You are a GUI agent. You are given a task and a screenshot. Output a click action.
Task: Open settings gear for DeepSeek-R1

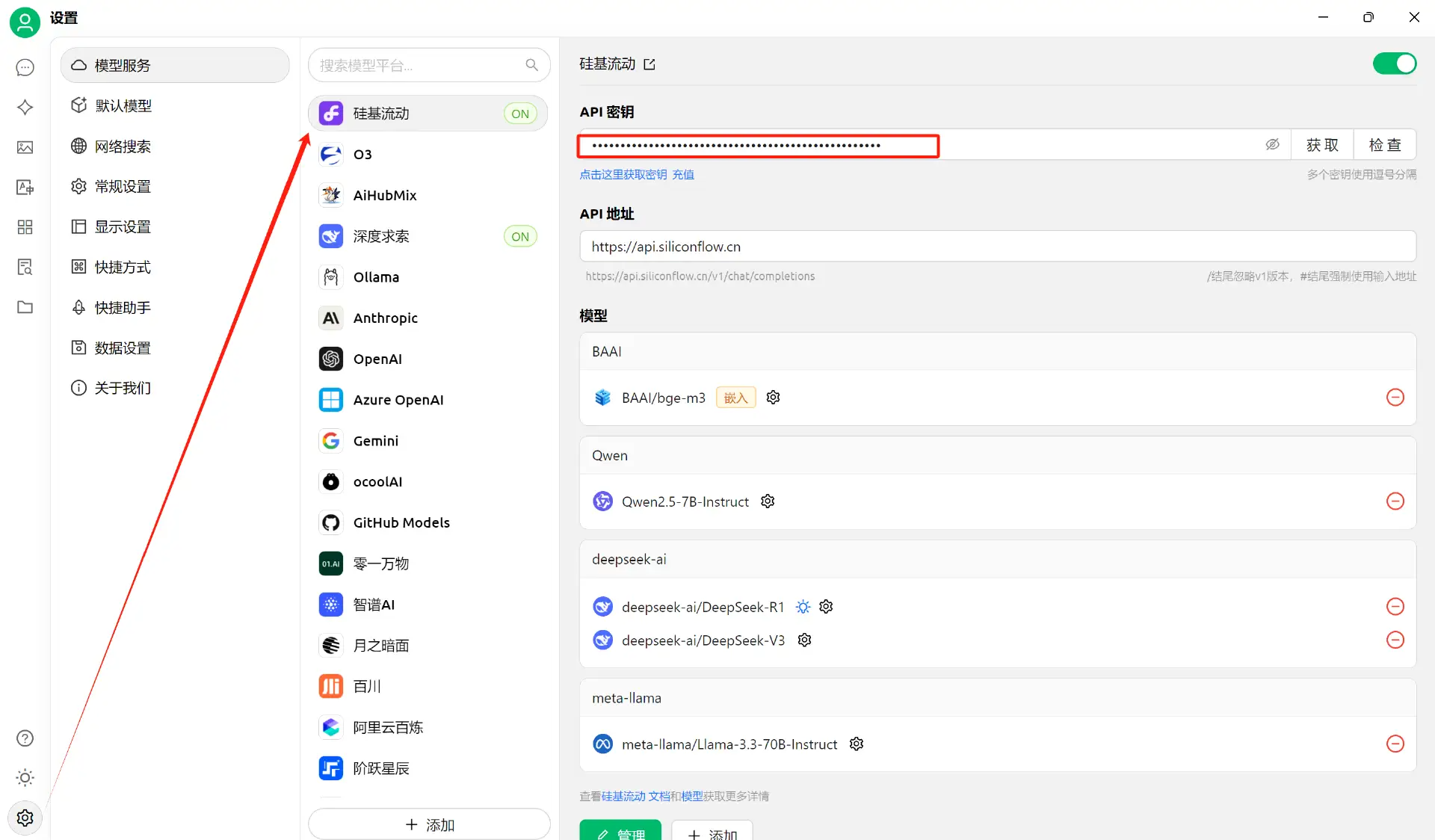coord(826,607)
